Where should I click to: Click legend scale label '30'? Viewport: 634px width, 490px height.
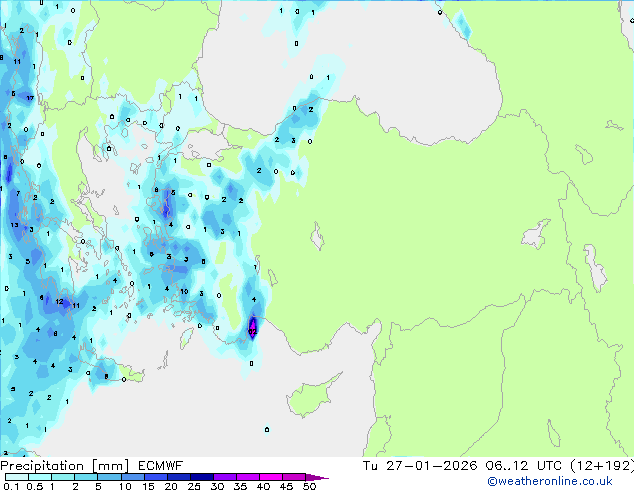pyautogui.click(x=217, y=486)
